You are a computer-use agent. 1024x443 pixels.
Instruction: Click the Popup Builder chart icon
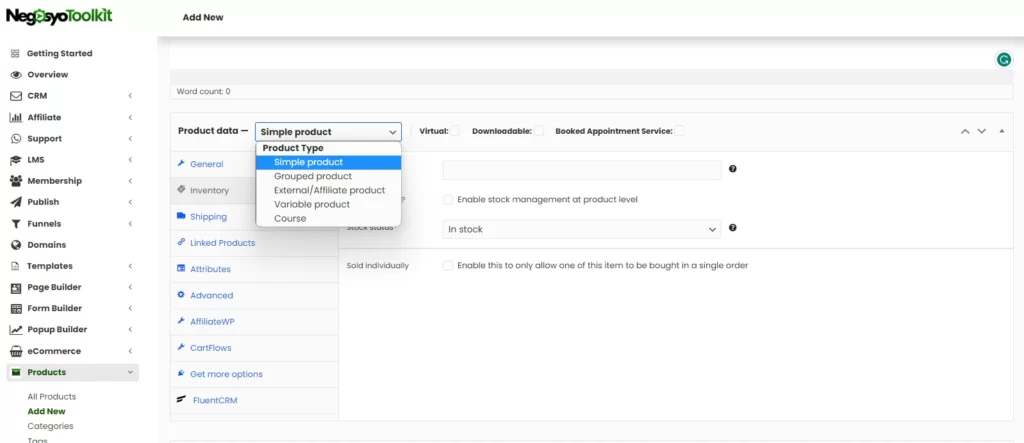16,330
